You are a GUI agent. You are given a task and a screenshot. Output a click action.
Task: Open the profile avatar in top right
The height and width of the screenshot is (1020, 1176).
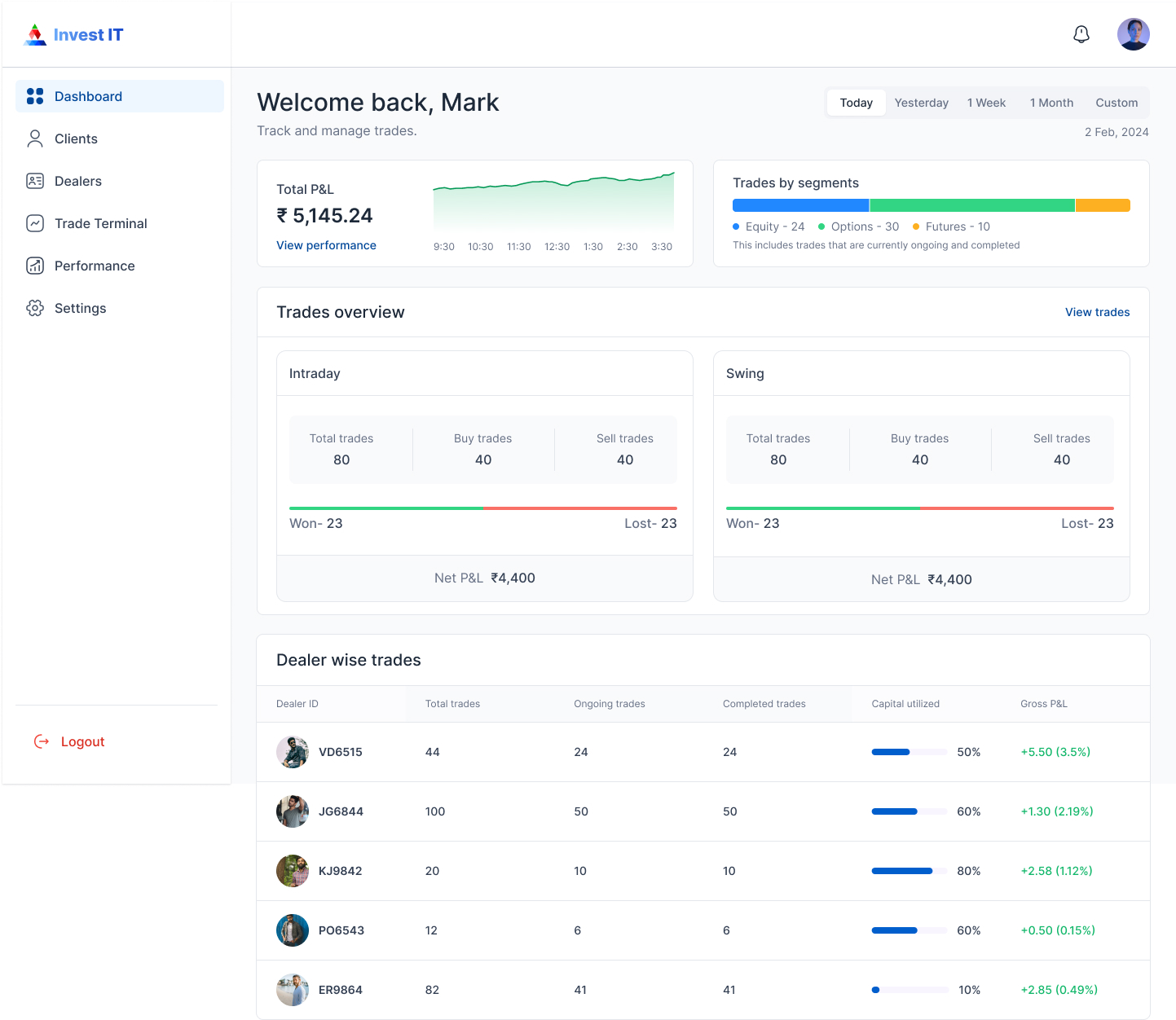1134,34
